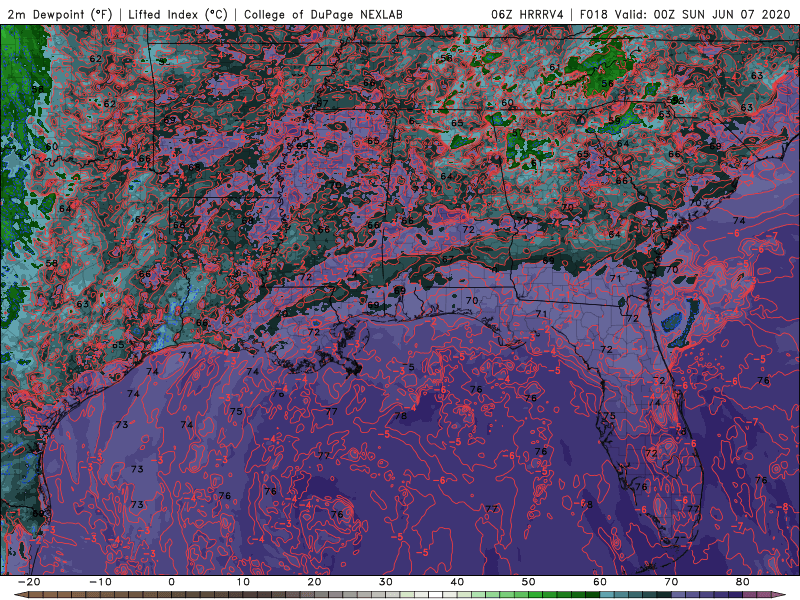
Task: Click the '-20' color scale label
Action: [x=28, y=582]
